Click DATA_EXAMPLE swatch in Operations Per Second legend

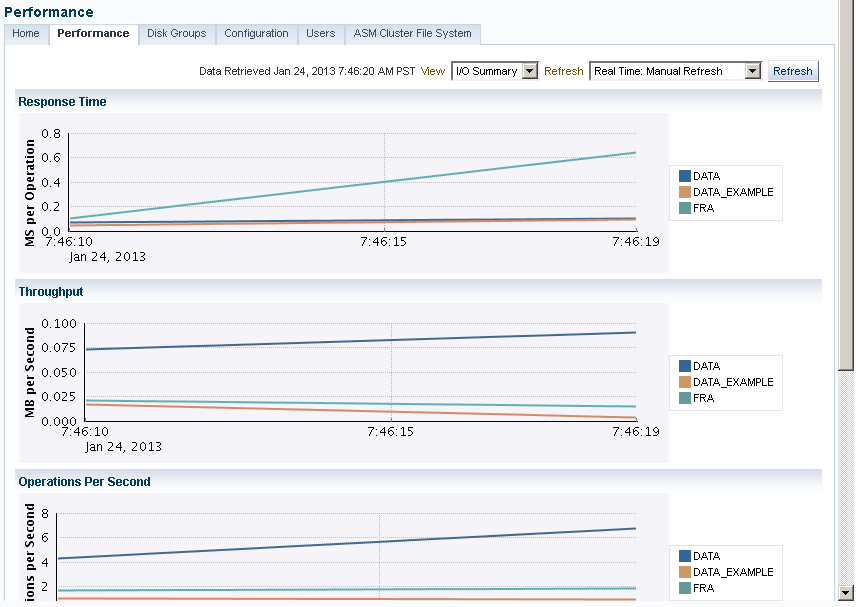(x=685, y=572)
